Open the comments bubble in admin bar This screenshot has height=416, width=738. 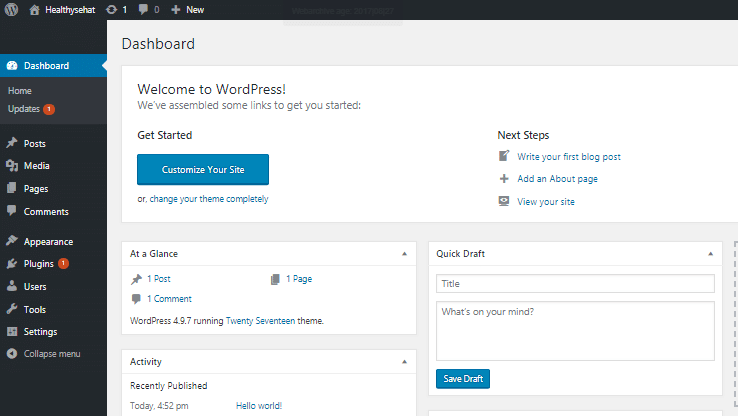(144, 9)
